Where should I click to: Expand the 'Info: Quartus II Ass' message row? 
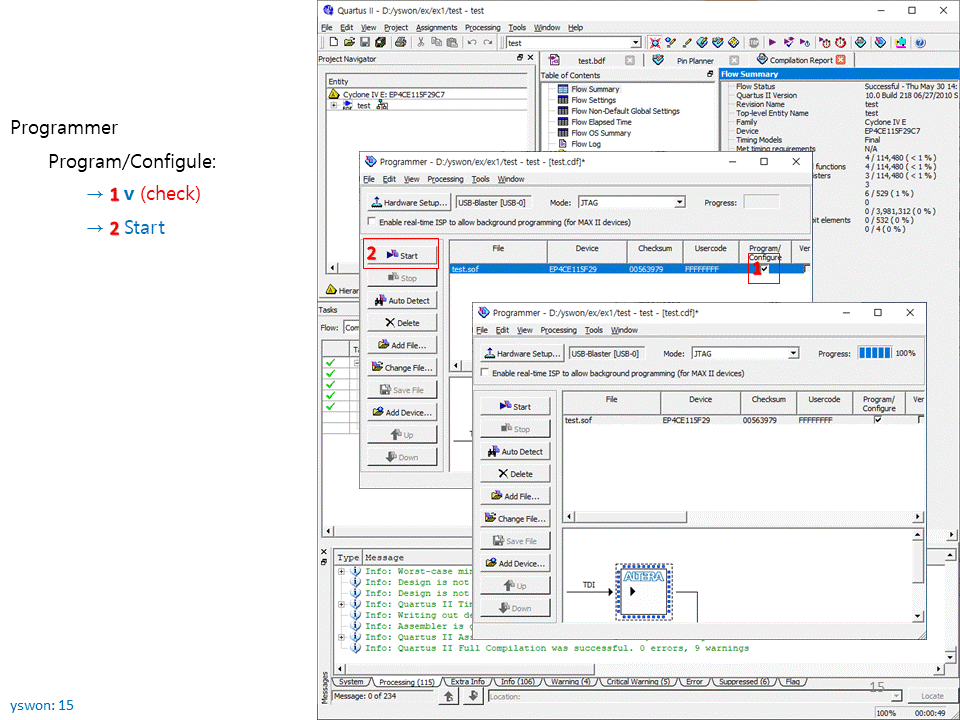342,637
